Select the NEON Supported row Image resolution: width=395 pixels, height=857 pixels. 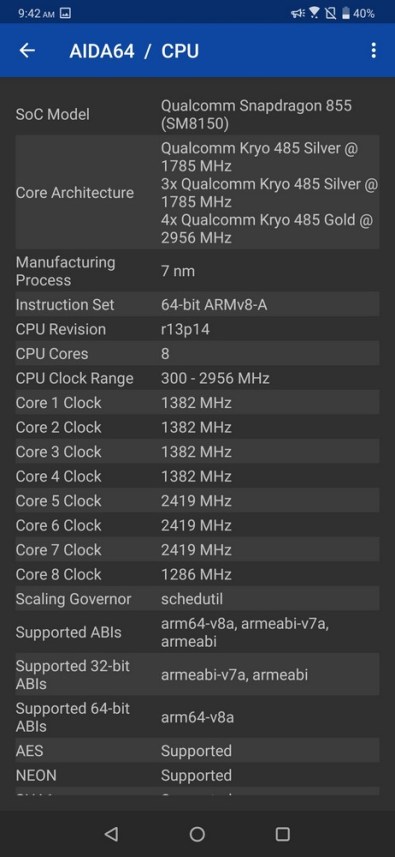pos(197,775)
